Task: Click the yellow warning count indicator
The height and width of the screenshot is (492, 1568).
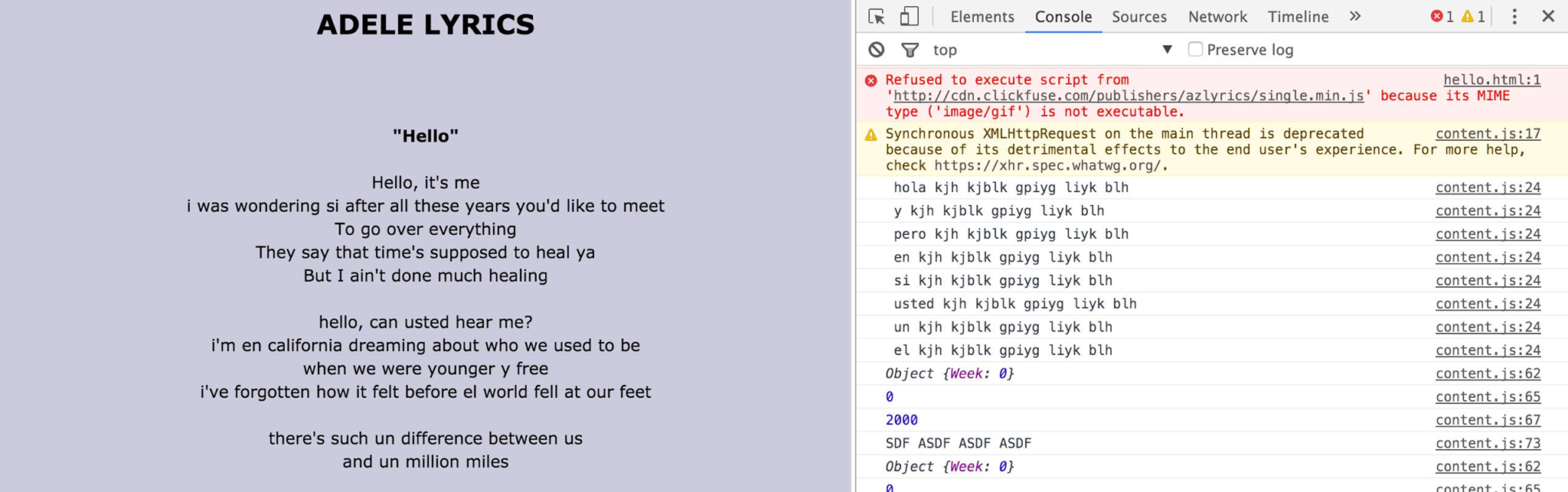Action: (1474, 17)
